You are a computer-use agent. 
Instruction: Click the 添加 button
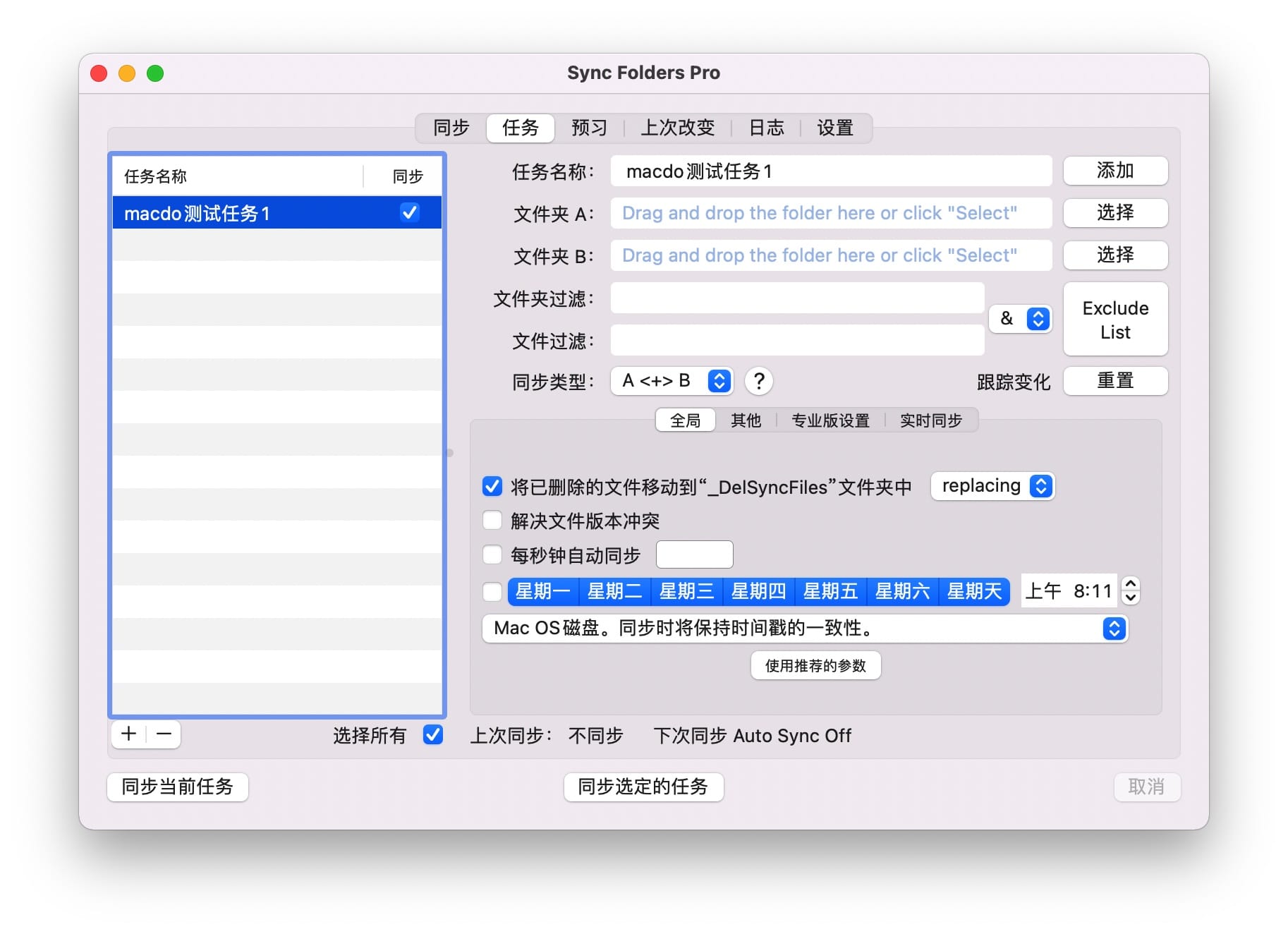click(x=1115, y=171)
